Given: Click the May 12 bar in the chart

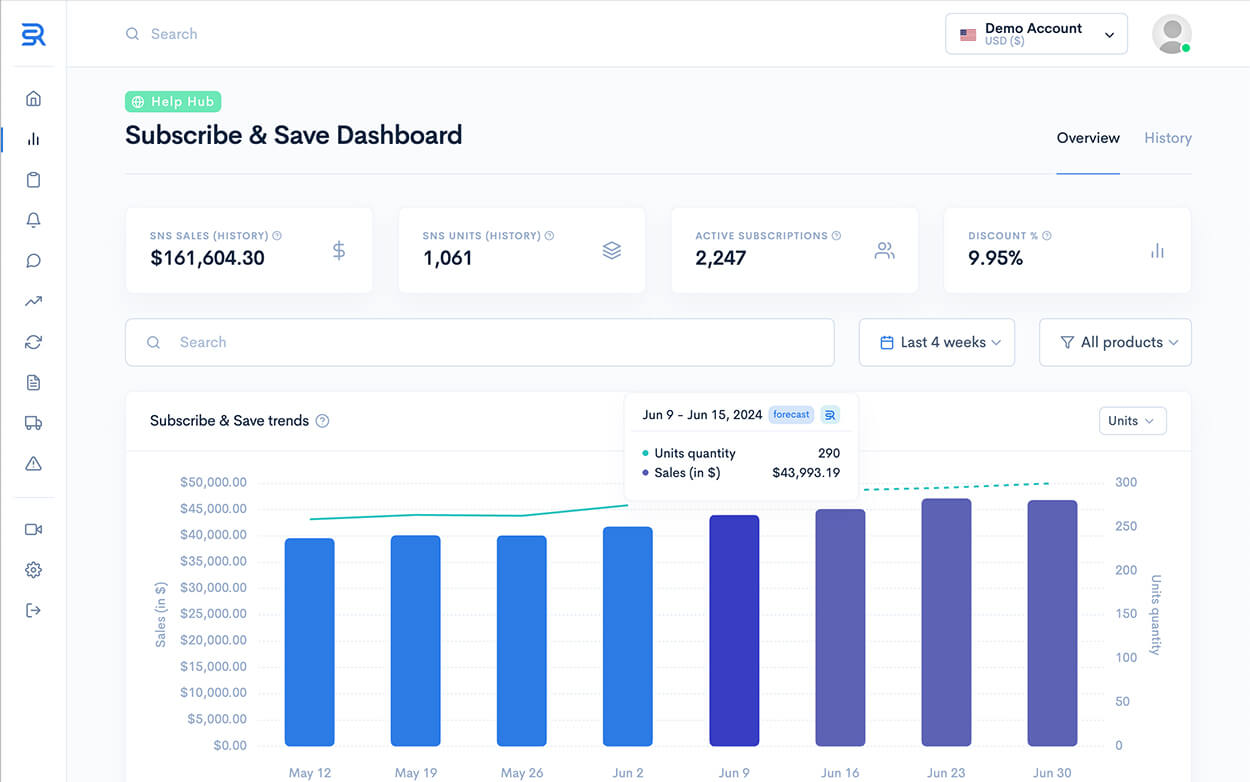Looking at the screenshot, I should 310,642.
